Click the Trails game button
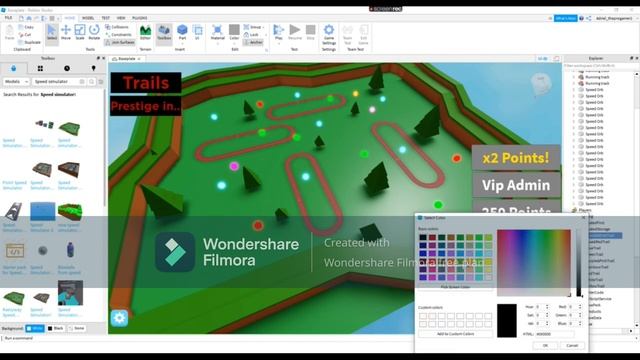 click(x=146, y=83)
